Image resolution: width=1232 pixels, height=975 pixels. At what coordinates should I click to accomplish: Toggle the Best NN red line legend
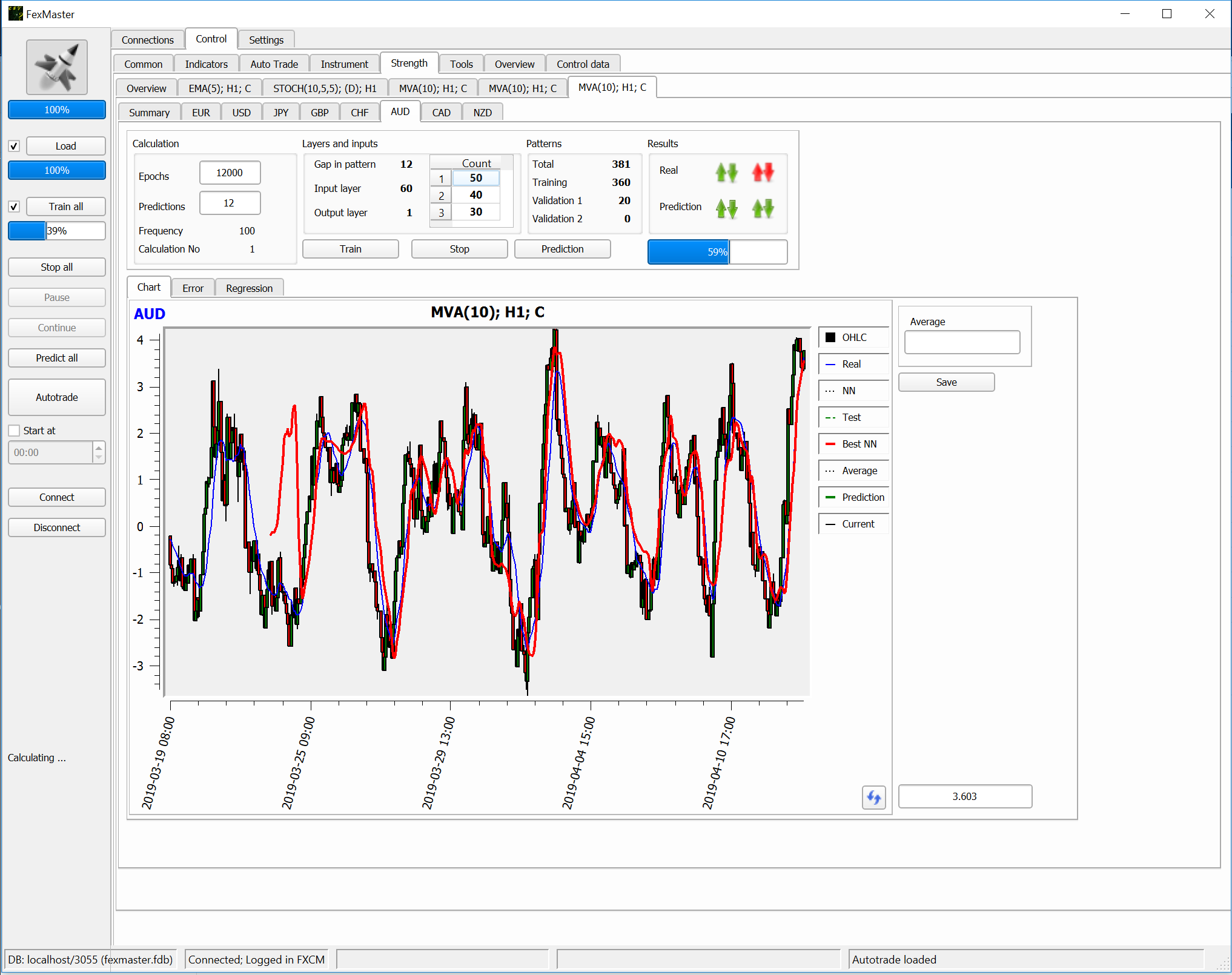point(853,444)
